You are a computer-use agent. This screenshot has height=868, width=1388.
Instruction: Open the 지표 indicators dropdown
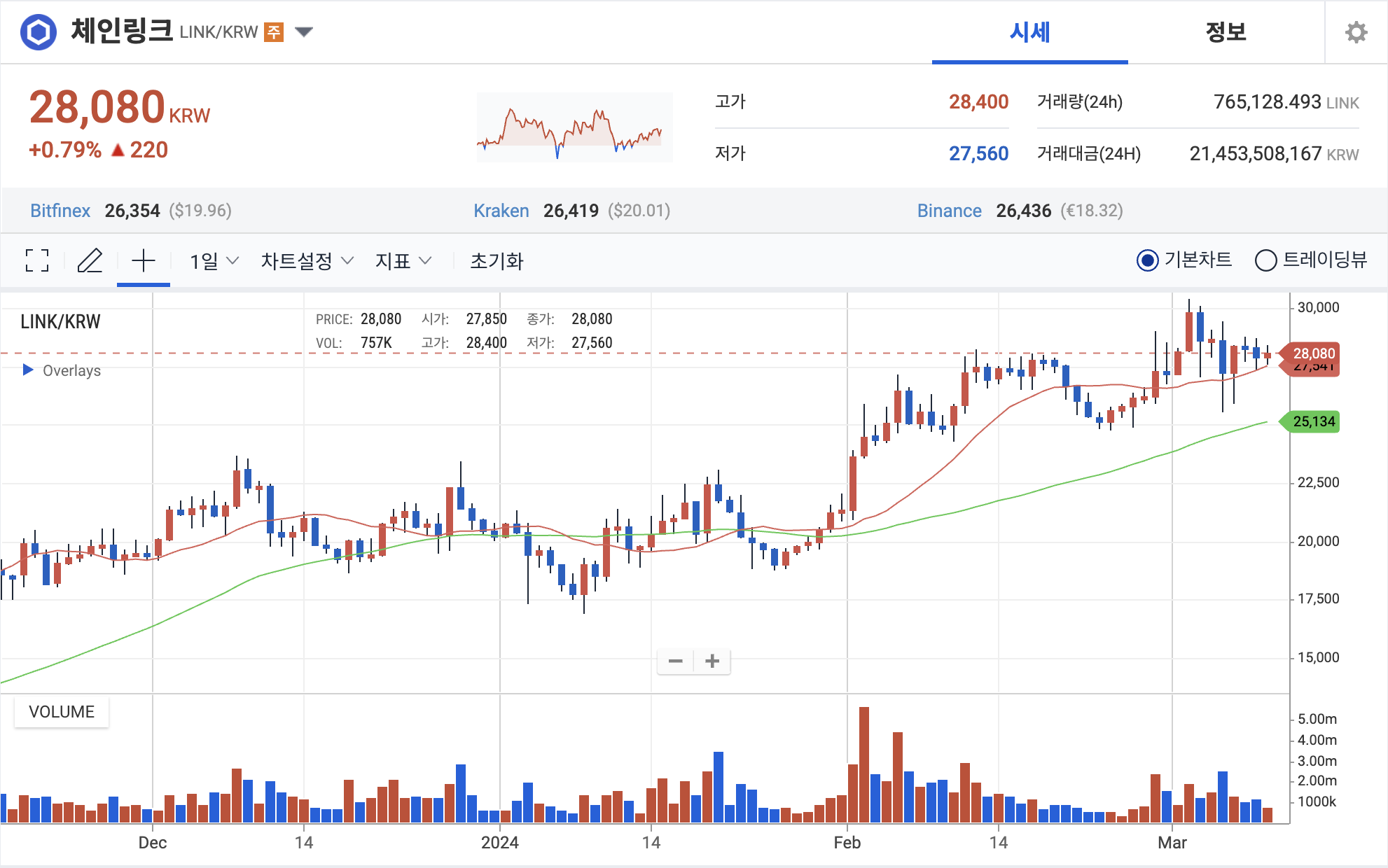tap(403, 261)
